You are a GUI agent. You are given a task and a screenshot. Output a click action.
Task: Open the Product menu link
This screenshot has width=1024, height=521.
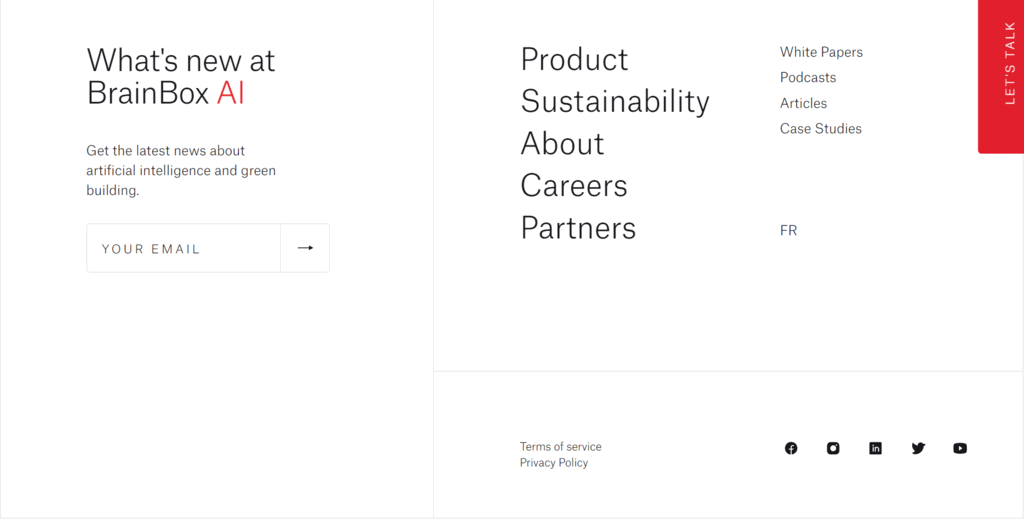pos(574,59)
